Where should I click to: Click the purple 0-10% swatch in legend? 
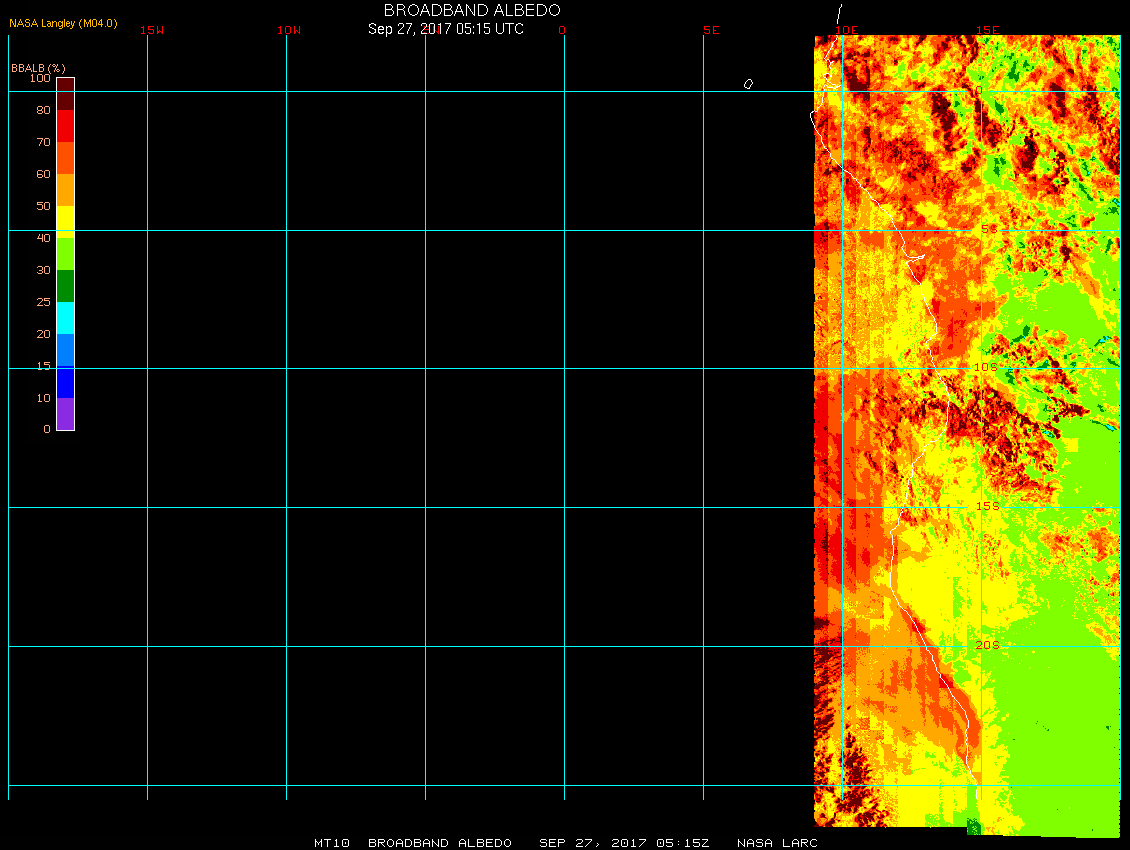[65, 414]
